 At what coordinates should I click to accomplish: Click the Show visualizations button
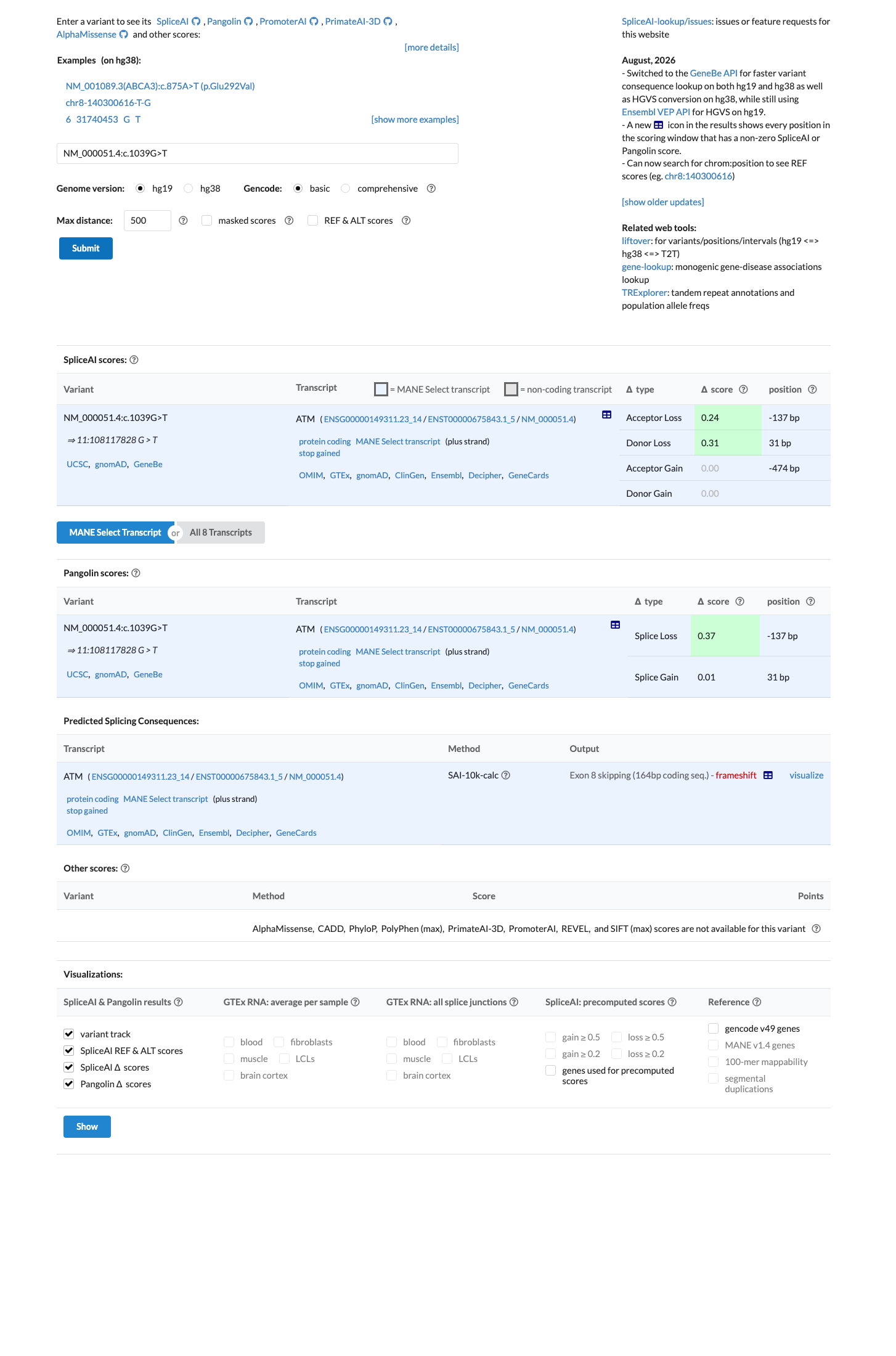(x=87, y=1127)
